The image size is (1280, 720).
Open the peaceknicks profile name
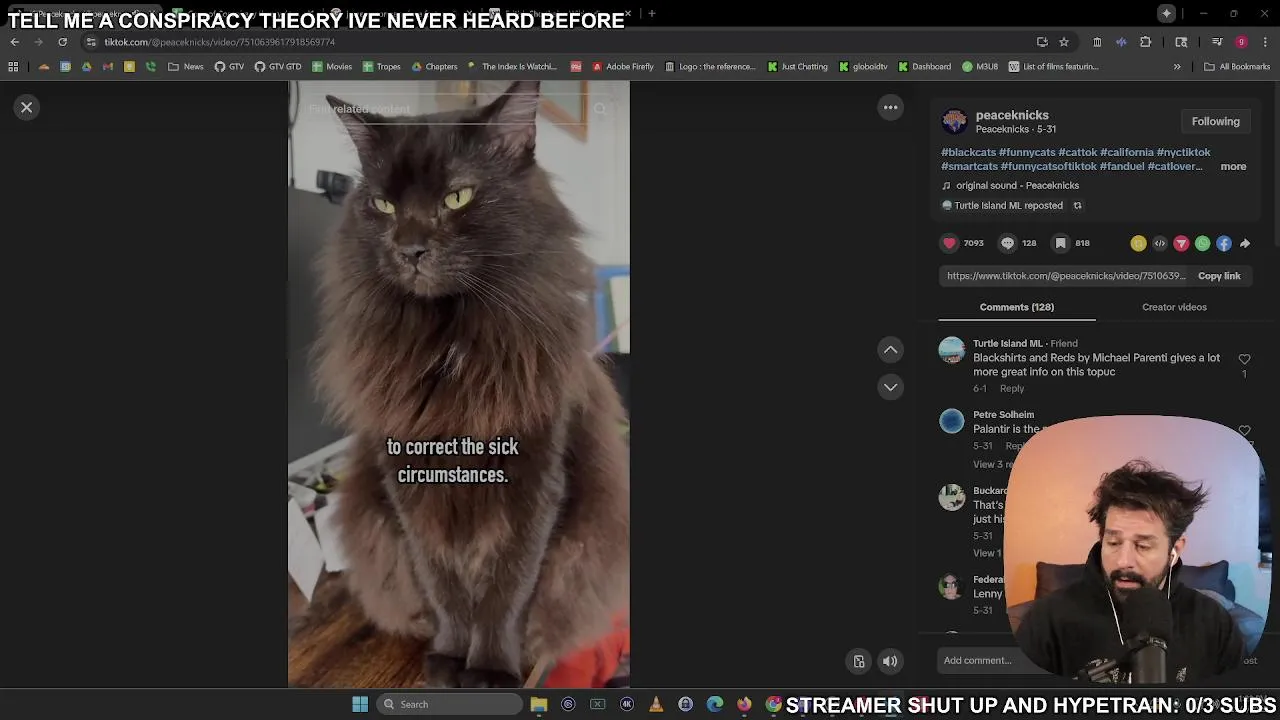click(1012, 115)
